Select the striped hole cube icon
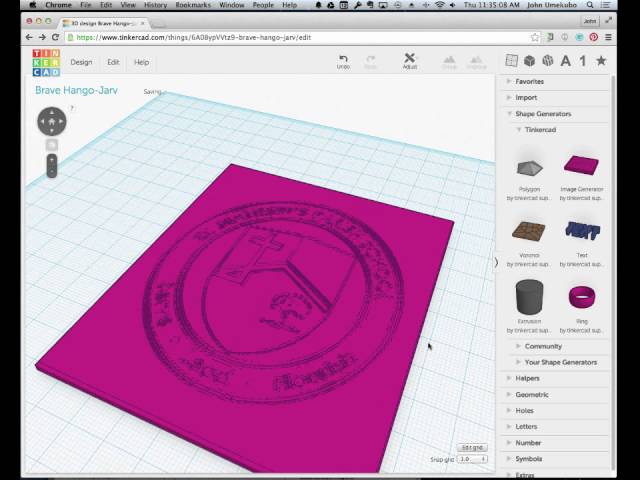 (547, 61)
